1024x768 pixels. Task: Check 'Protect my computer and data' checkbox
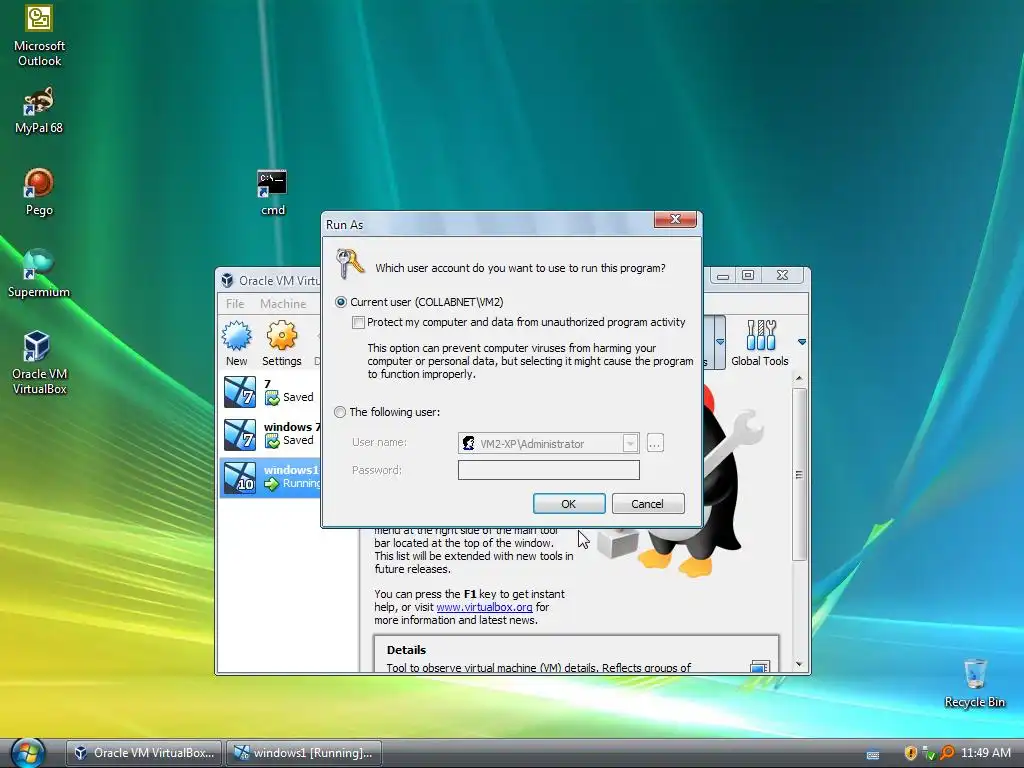[358, 322]
